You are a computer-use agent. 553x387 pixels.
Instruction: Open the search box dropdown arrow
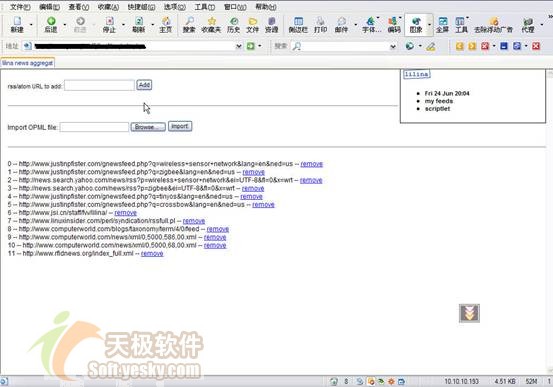point(393,46)
